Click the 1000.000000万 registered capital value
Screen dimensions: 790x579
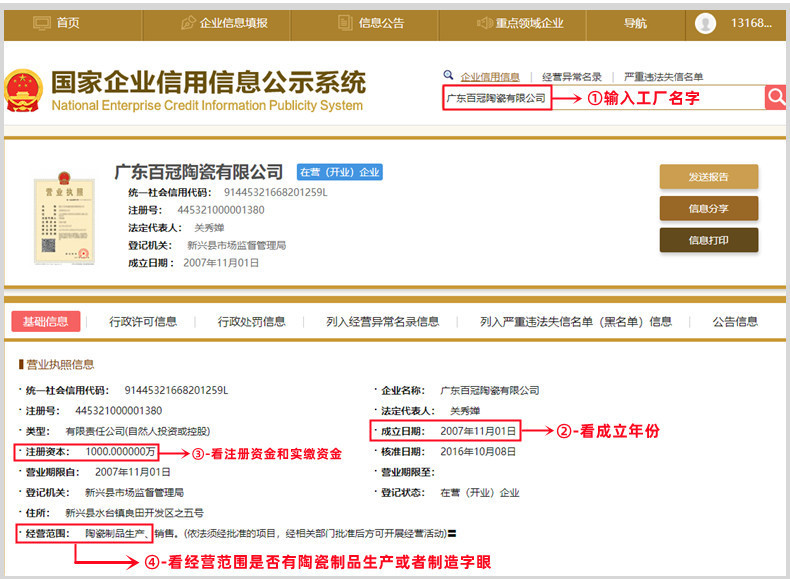[120, 452]
